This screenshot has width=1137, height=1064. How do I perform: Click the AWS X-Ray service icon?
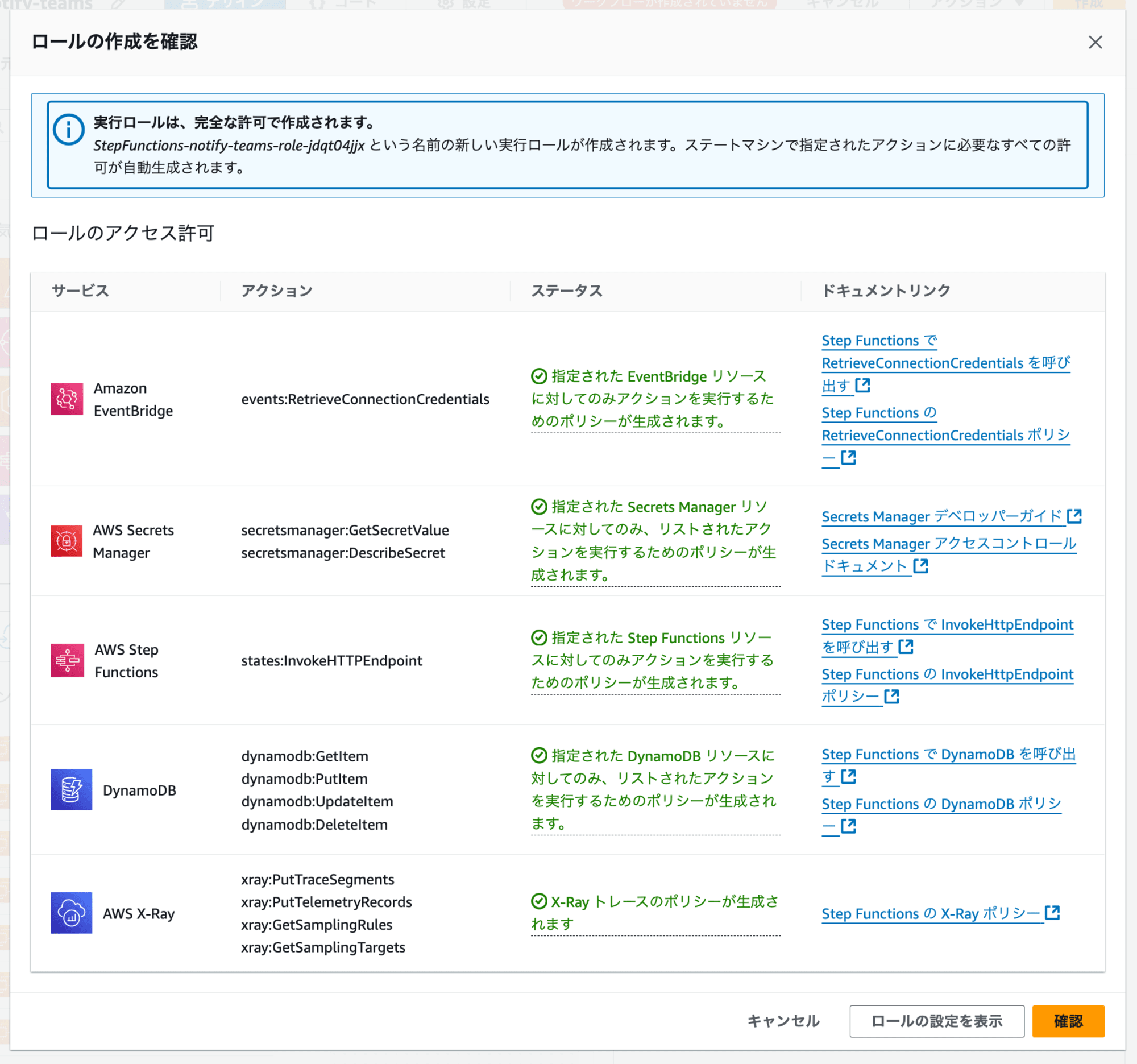72,913
